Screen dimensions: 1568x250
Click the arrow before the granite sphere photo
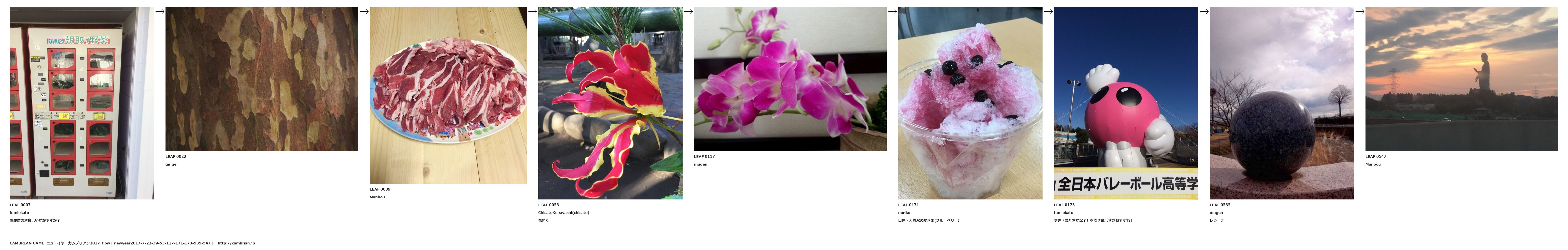(x=1204, y=11)
